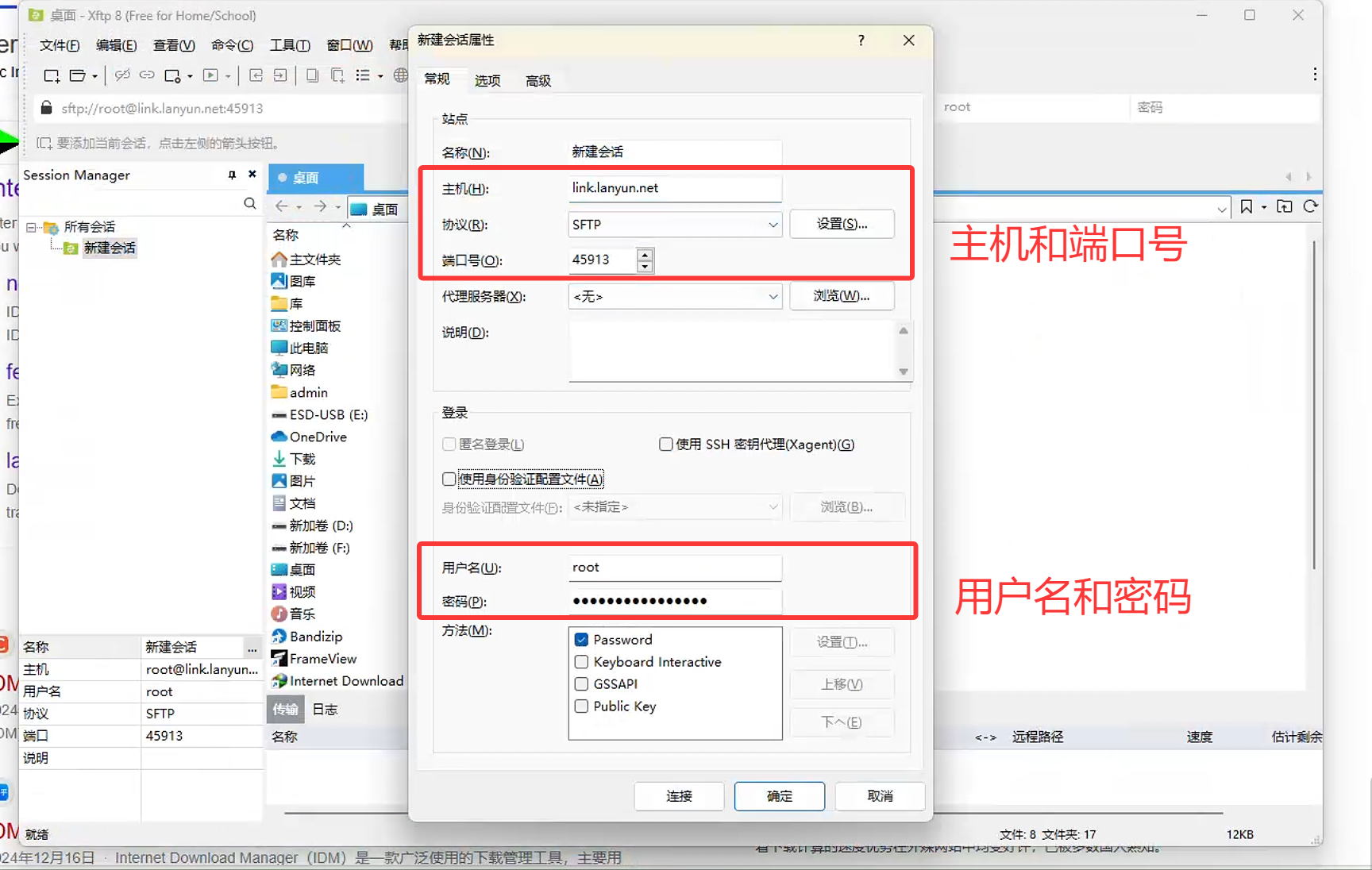Click the 确定 button
The image size is (1372, 870).
(x=780, y=796)
